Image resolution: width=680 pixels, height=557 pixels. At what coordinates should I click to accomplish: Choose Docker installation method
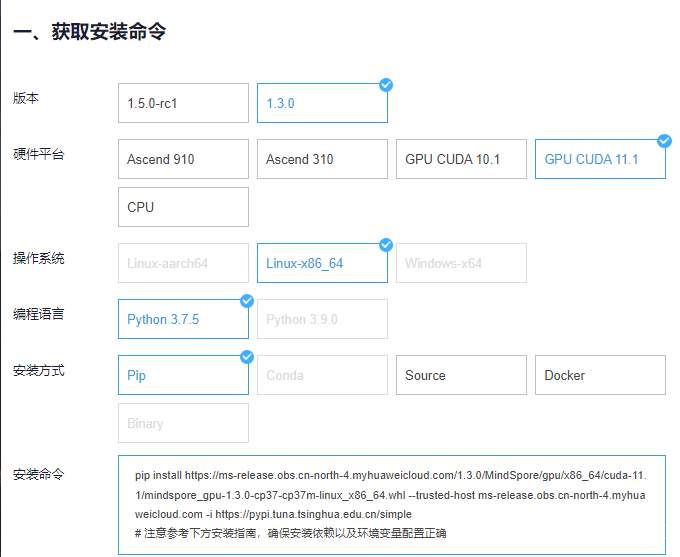point(600,375)
